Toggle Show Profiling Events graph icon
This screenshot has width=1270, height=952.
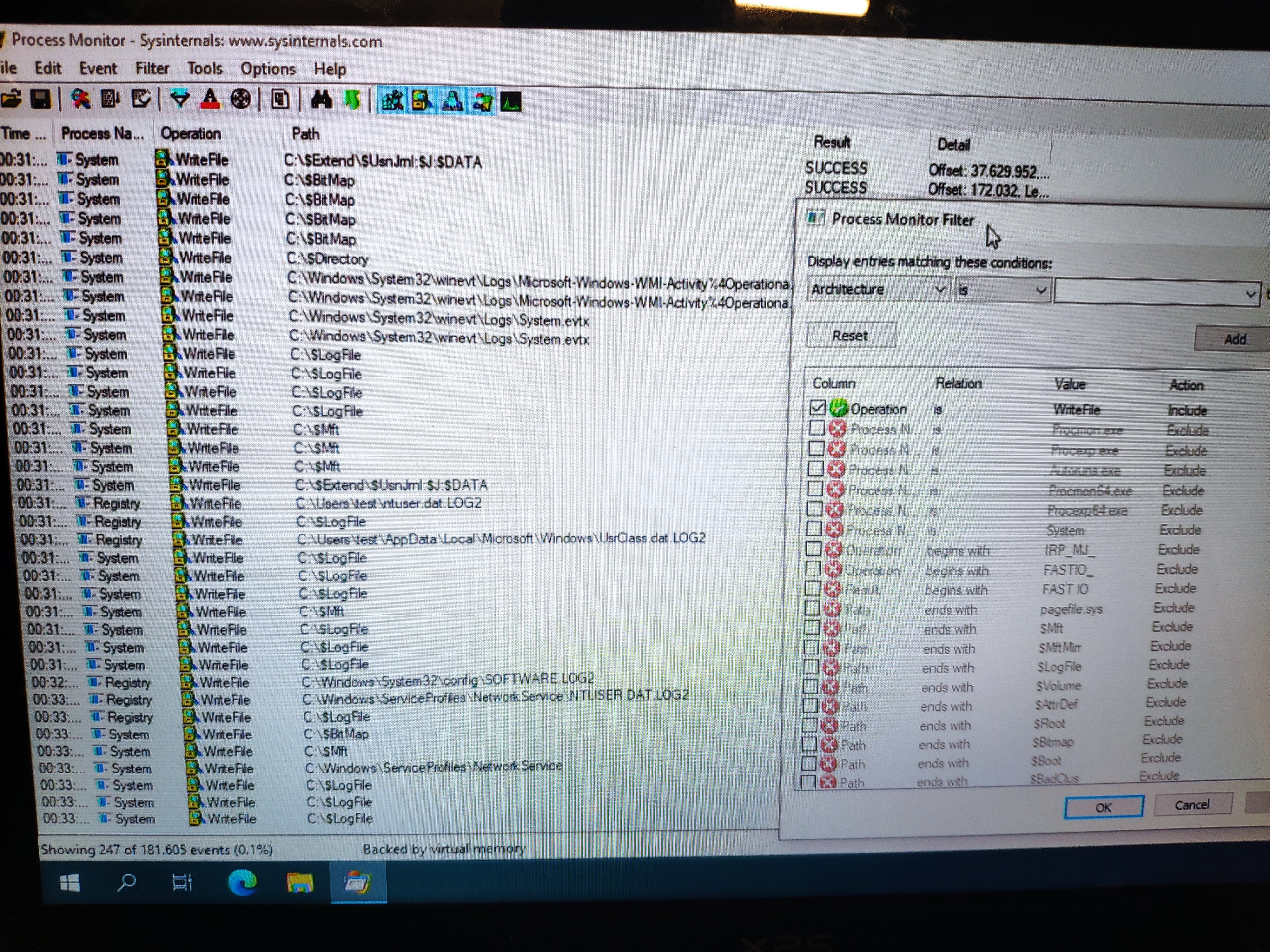tap(510, 102)
